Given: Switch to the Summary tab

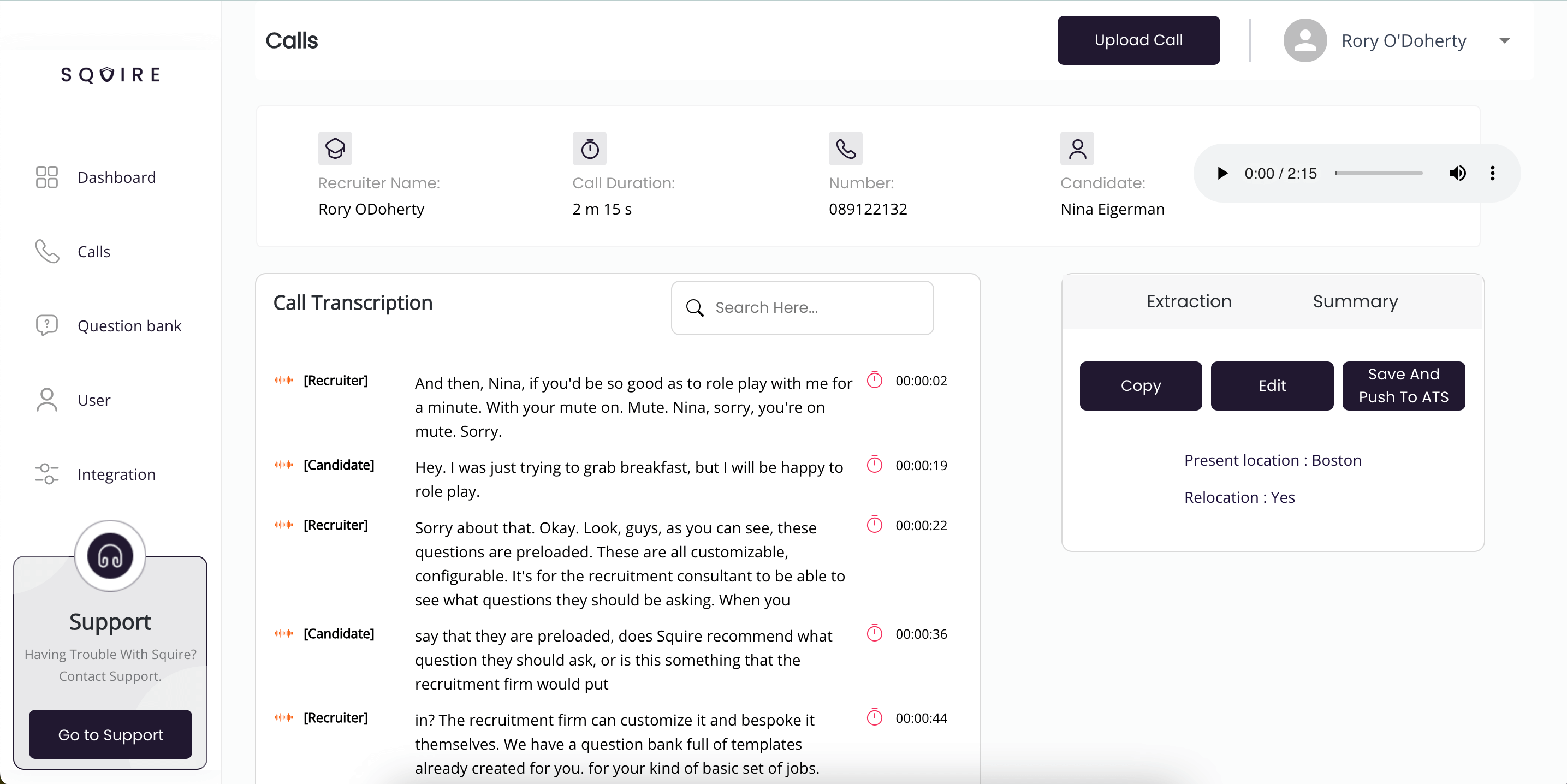Looking at the screenshot, I should click(x=1355, y=302).
